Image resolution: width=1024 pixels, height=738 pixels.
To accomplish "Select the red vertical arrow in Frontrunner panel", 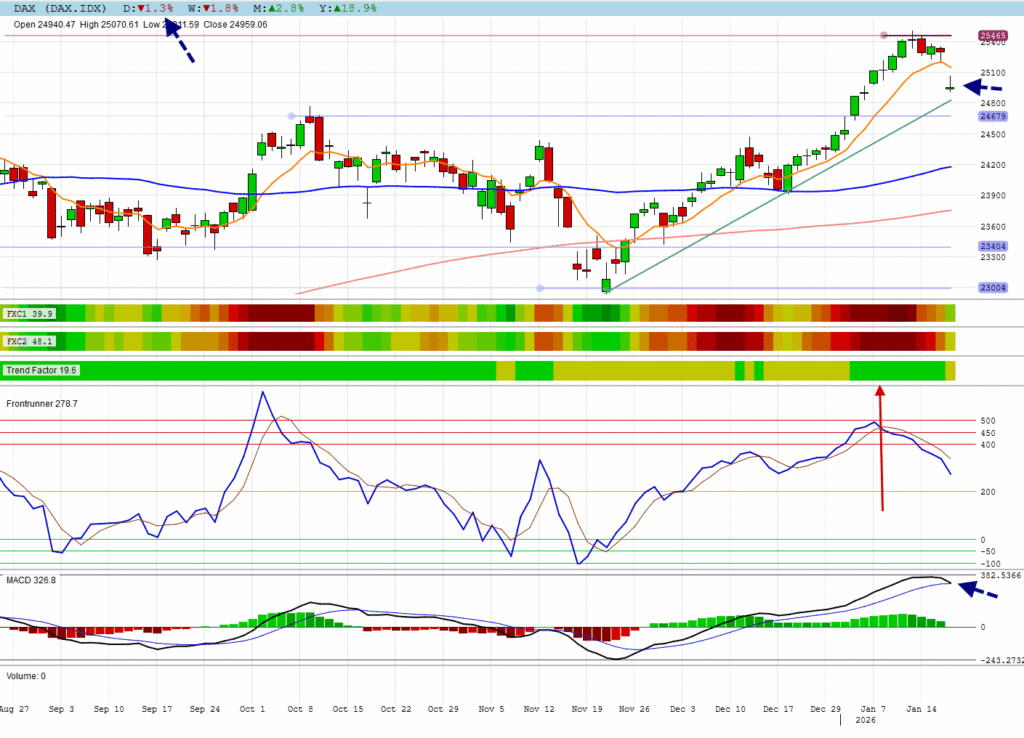I will click(x=881, y=448).
